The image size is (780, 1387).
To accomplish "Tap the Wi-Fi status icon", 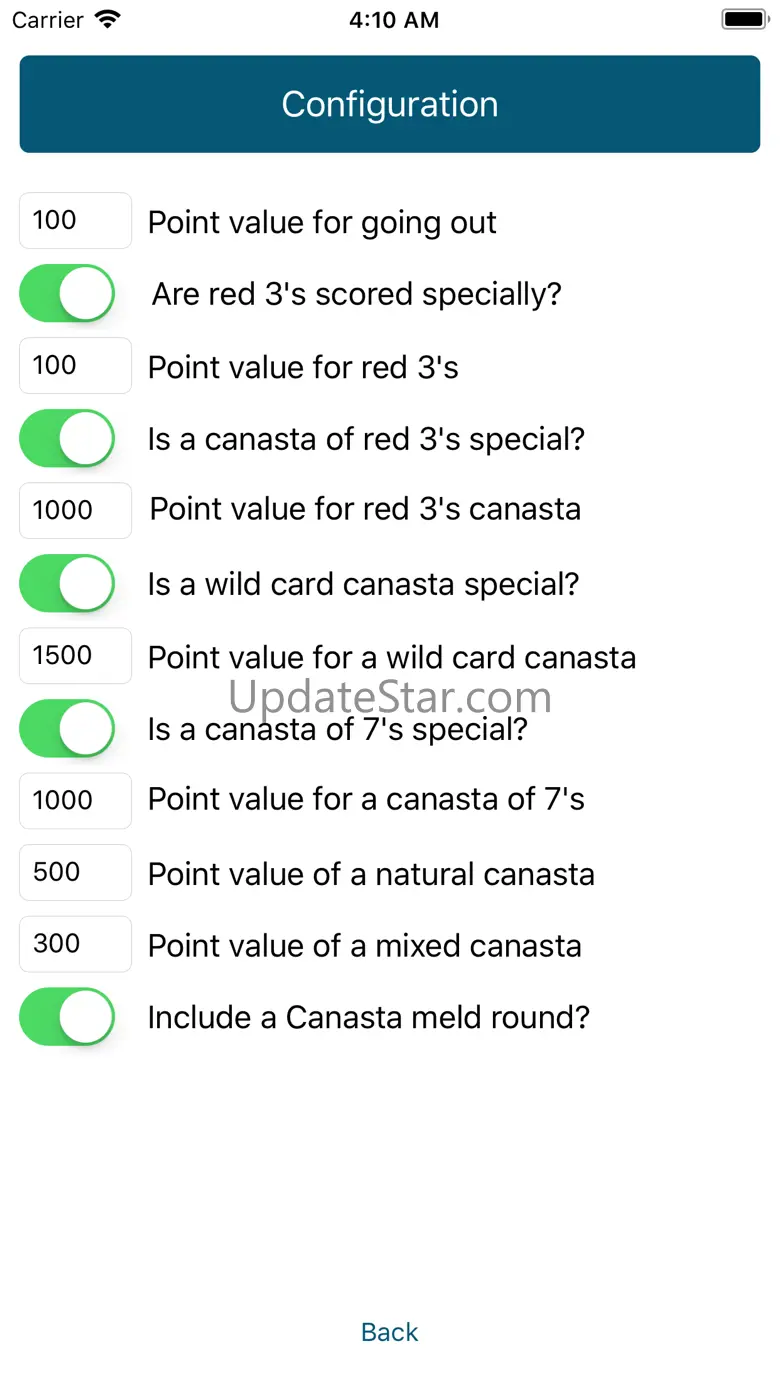I will pyautogui.click(x=107, y=19).
